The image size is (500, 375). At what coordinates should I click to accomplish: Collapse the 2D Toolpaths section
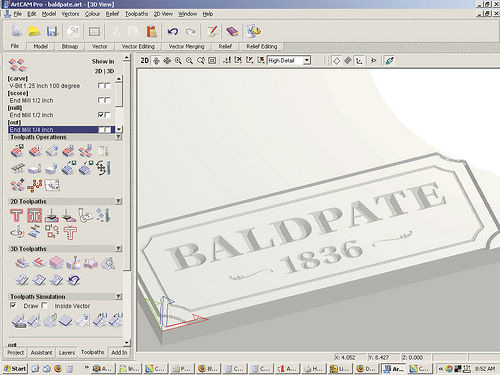point(118,201)
